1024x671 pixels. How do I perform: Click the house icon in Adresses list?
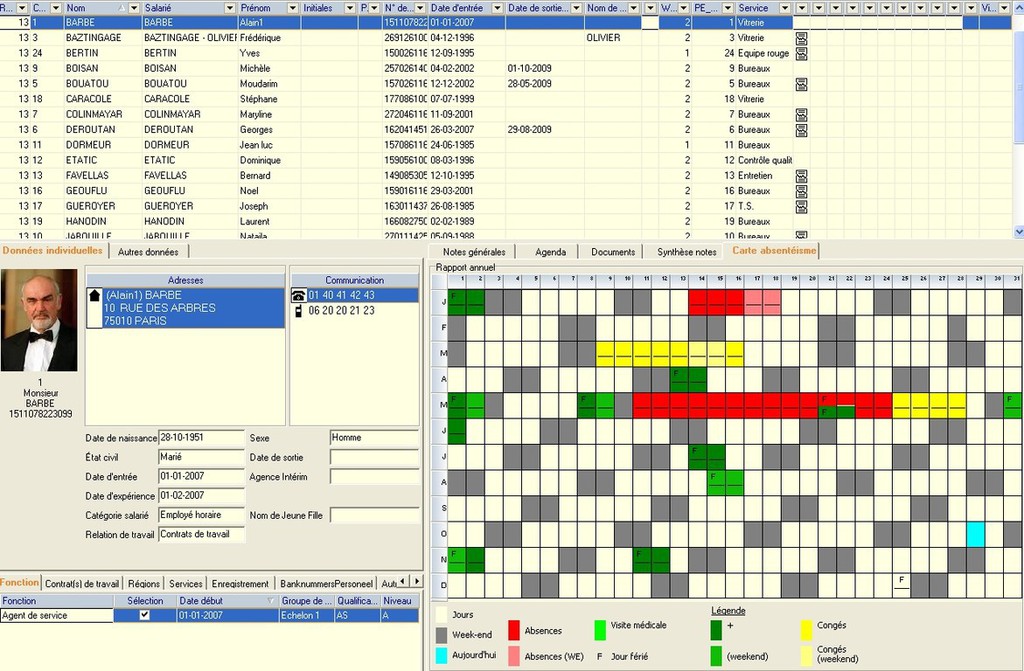95,296
